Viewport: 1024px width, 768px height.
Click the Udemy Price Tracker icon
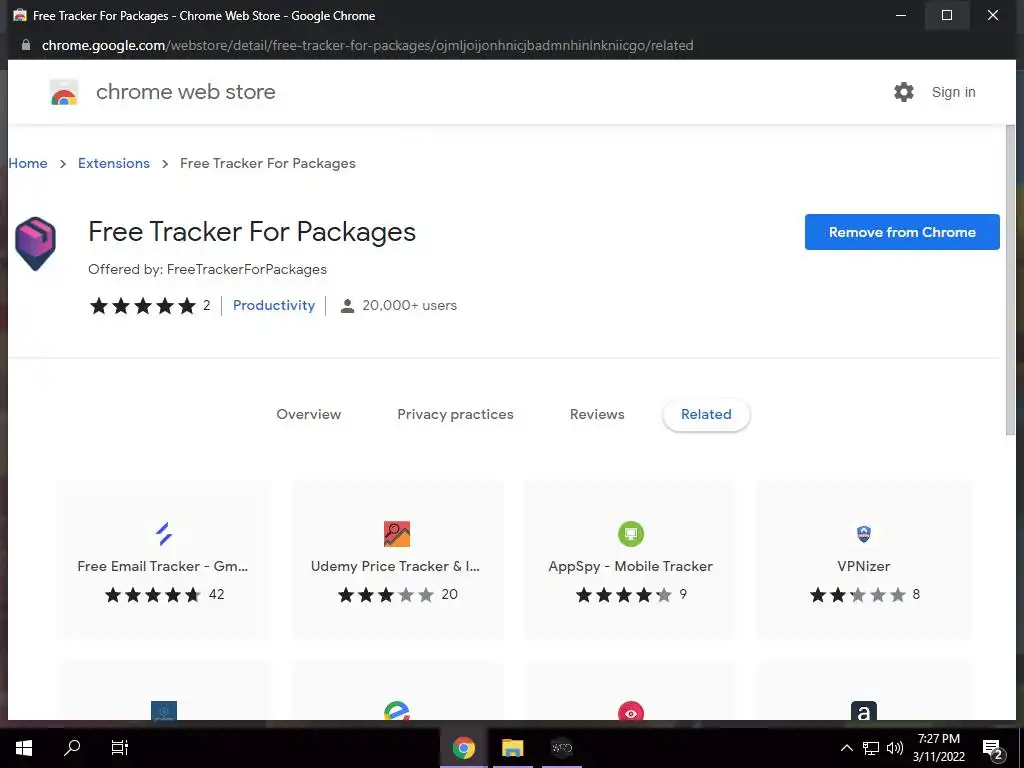[396, 534]
